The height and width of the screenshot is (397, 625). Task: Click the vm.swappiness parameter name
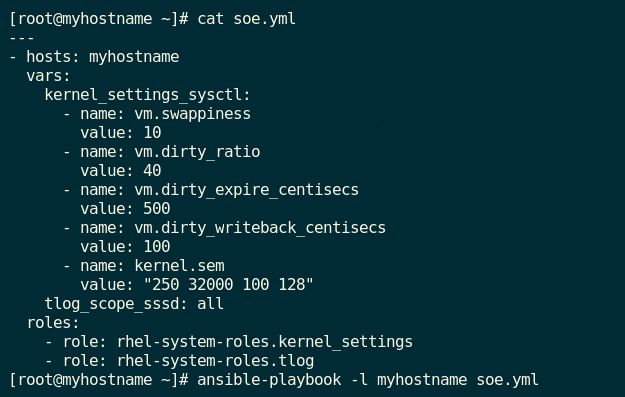pos(193,114)
